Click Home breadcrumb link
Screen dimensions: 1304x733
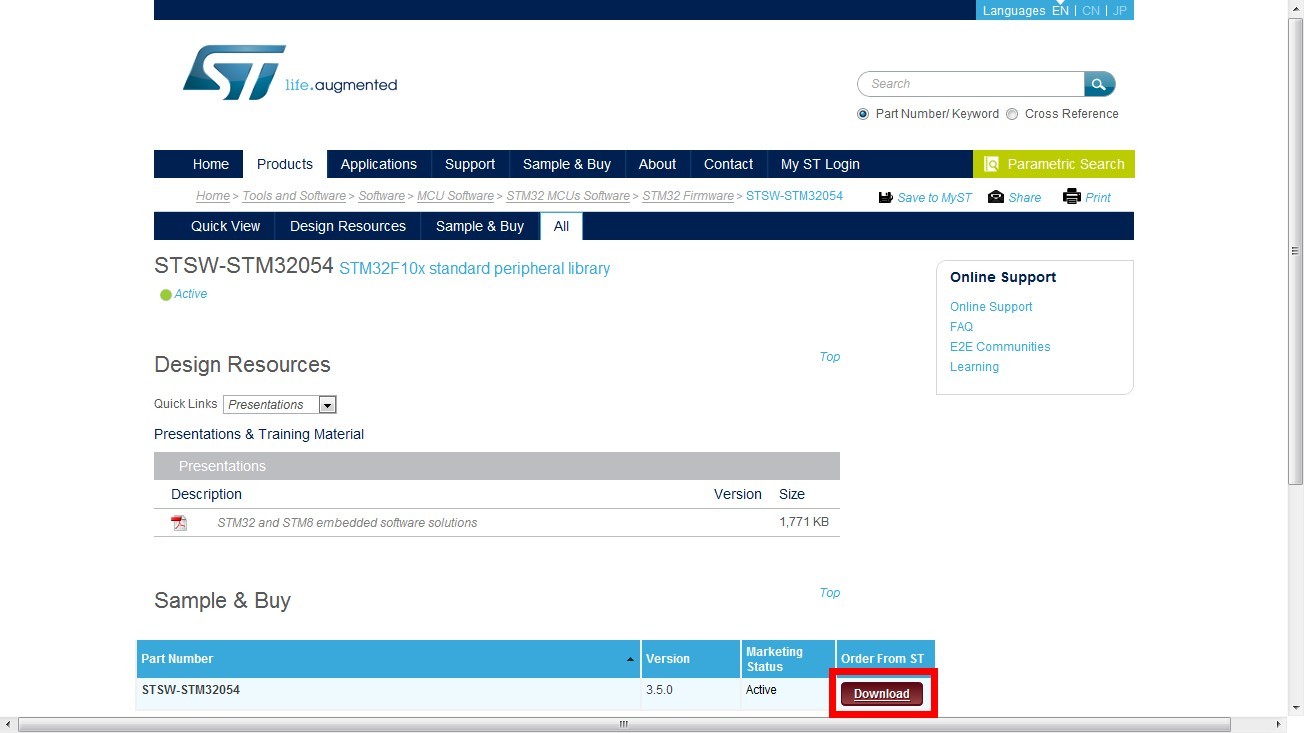tap(213, 196)
